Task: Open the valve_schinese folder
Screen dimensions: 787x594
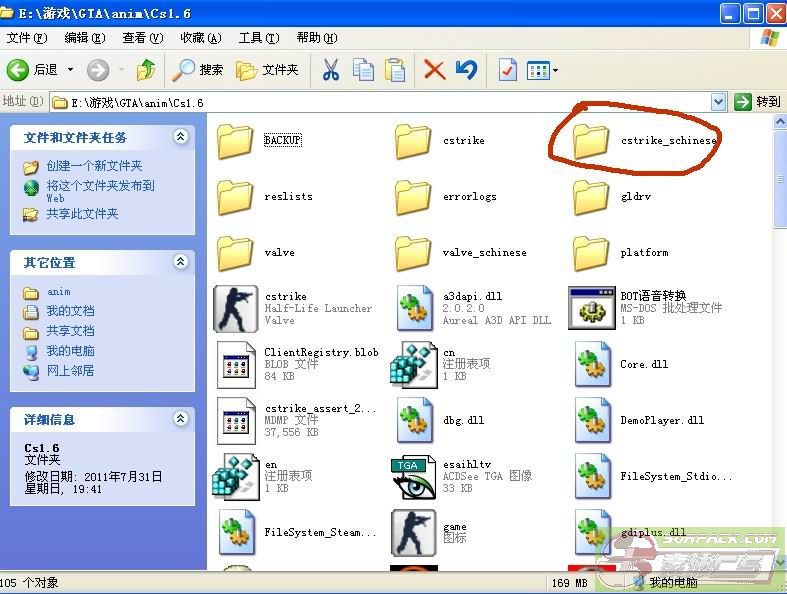Action: tap(414, 252)
